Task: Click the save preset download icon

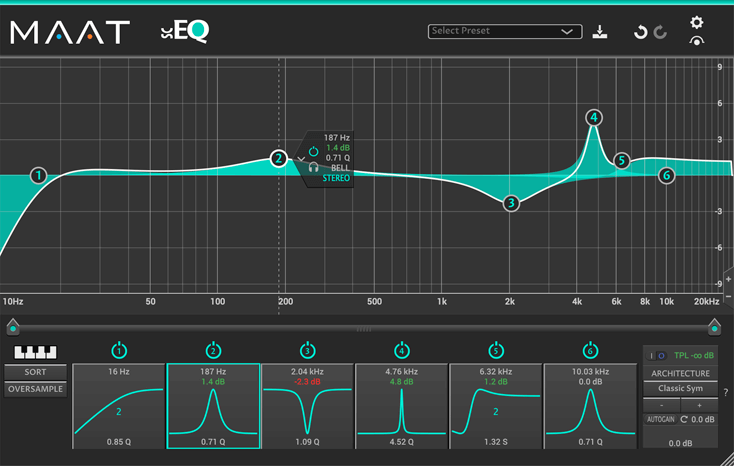Action: pyautogui.click(x=600, y=32)
